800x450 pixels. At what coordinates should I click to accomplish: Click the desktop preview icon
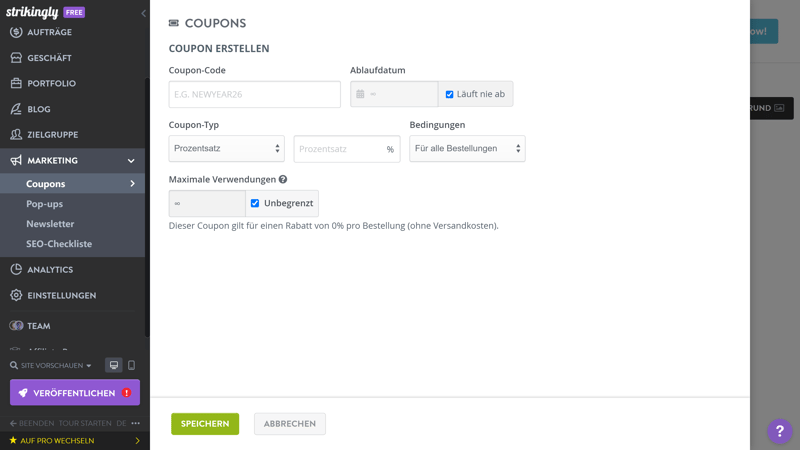click(114, 366)
